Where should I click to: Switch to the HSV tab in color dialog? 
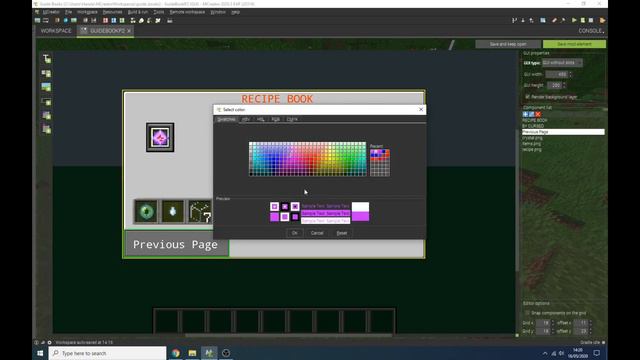pos(246,119)
